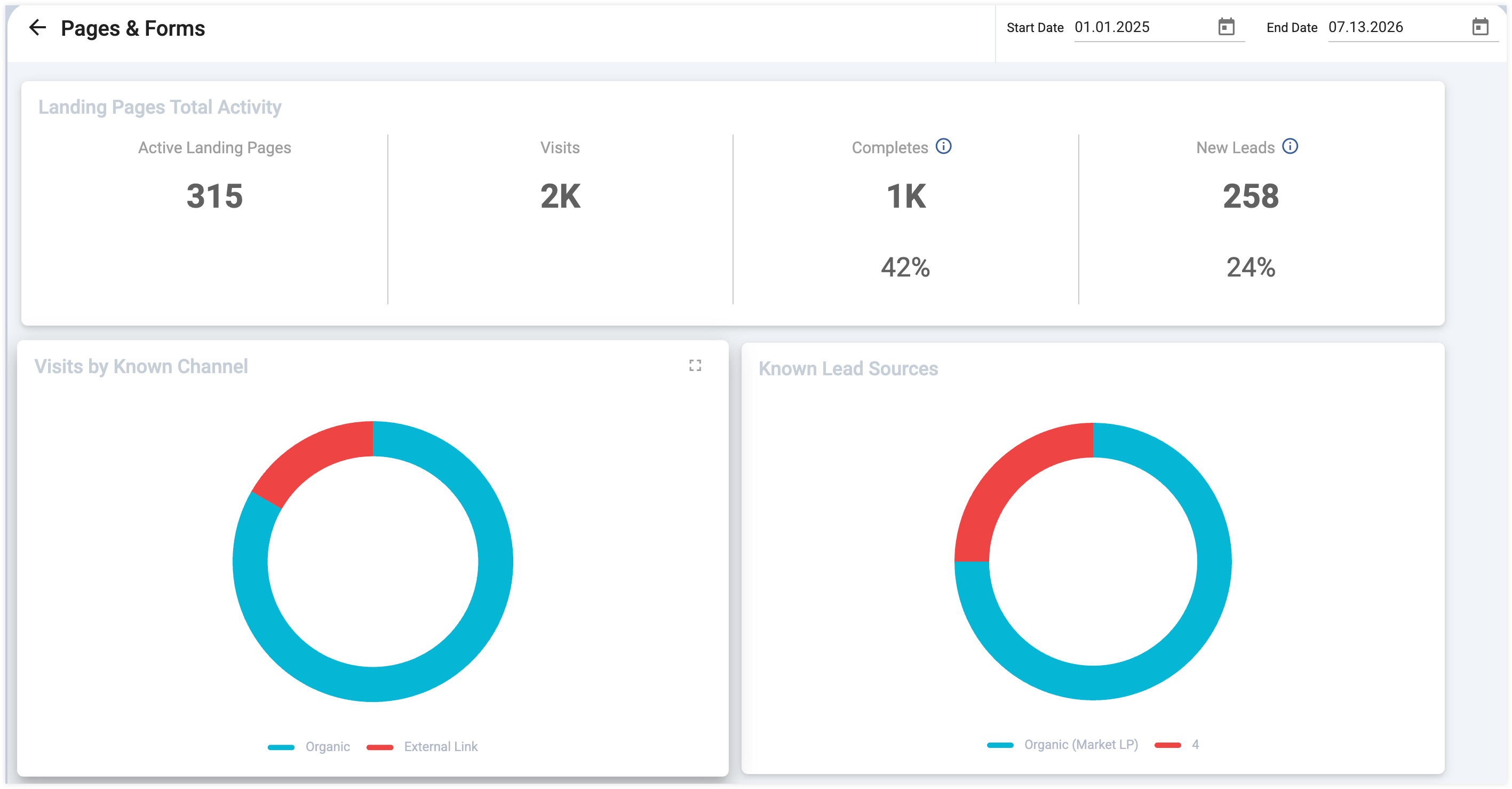Show info tooltip next to New Leads

(1290, 146)
